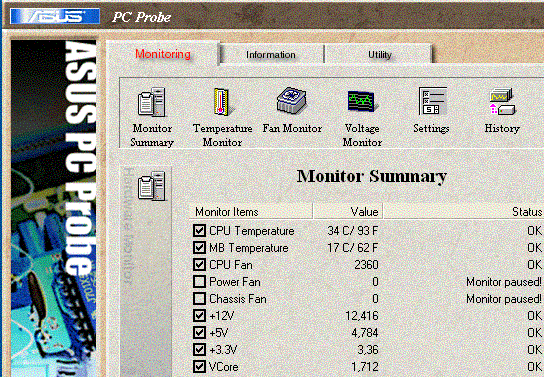Enable the Power Fan checkbox
Screen dimensions: 544x377
click(199, 281)
